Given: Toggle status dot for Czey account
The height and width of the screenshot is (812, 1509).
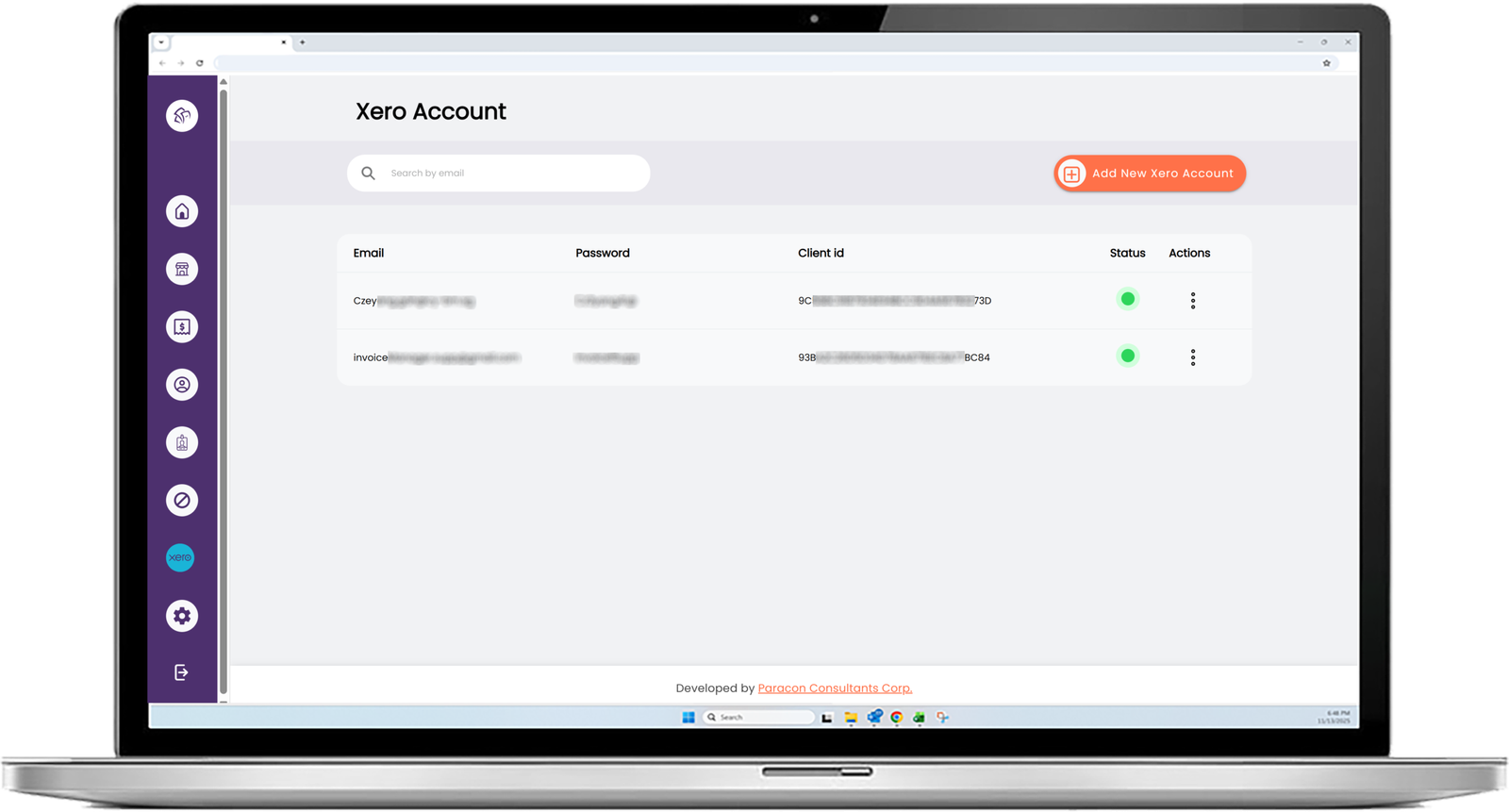Looking at the screenshot, I should [1127, 299].
